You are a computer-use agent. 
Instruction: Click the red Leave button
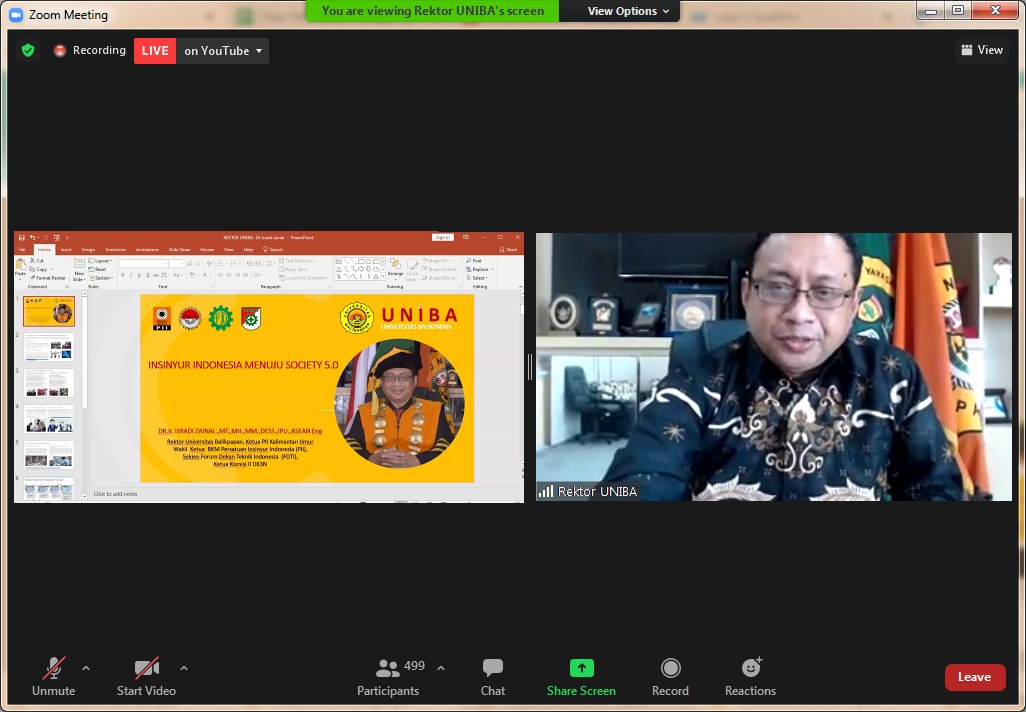coord(974,677)
